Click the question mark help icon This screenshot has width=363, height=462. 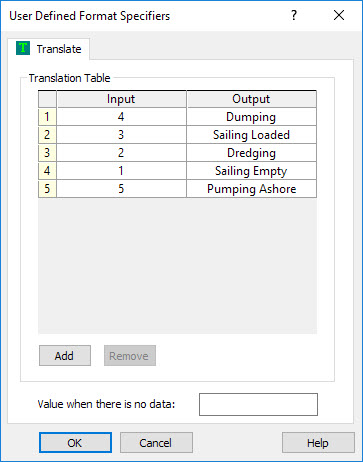tap(294, 15)
